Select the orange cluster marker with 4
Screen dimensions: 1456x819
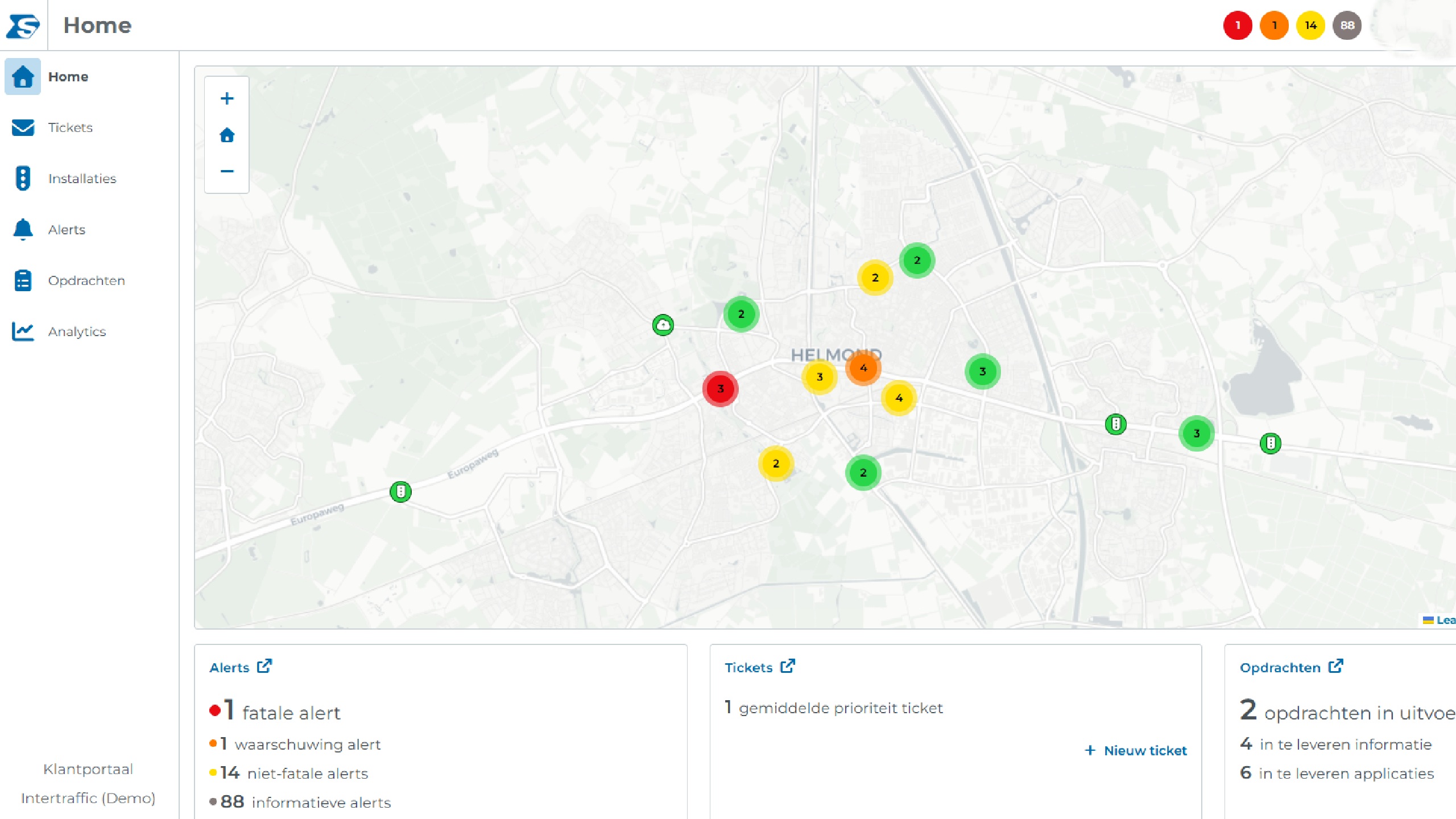pyautogui.click(x=863, y=368)
